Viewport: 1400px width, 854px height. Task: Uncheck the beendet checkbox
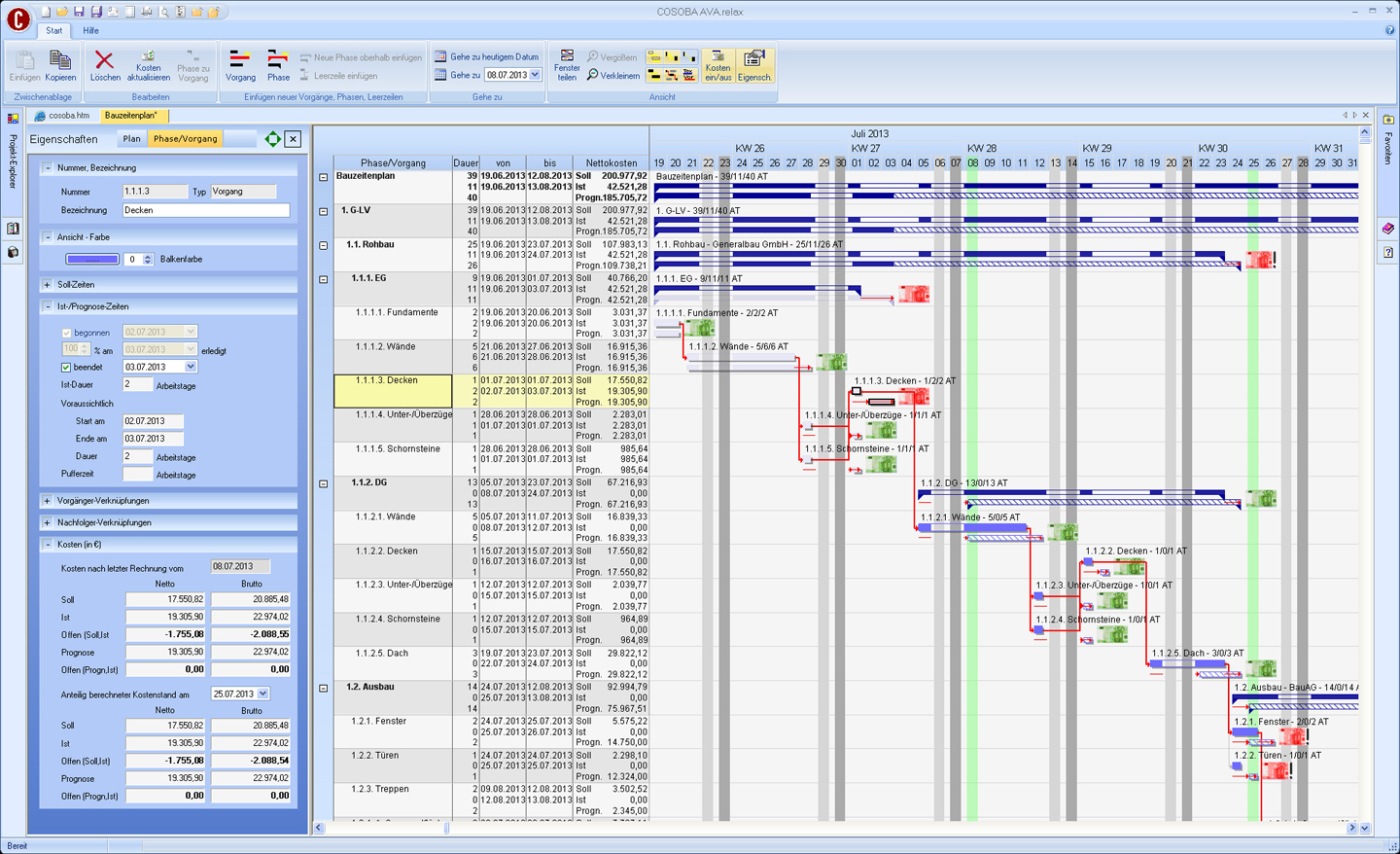[66, 368]
